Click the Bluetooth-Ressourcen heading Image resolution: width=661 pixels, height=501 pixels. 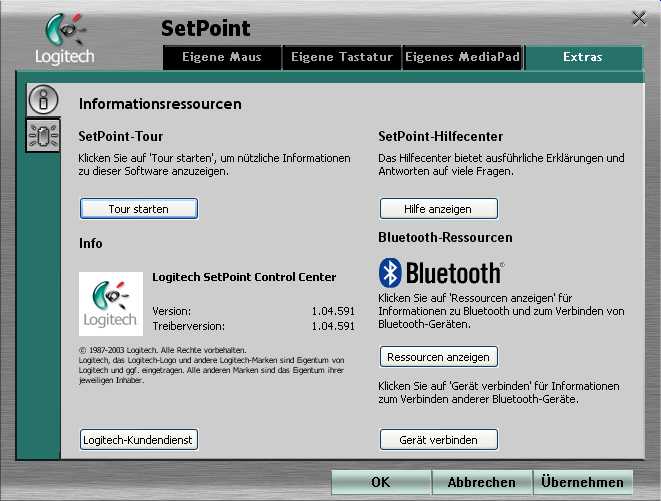point(445,237)
